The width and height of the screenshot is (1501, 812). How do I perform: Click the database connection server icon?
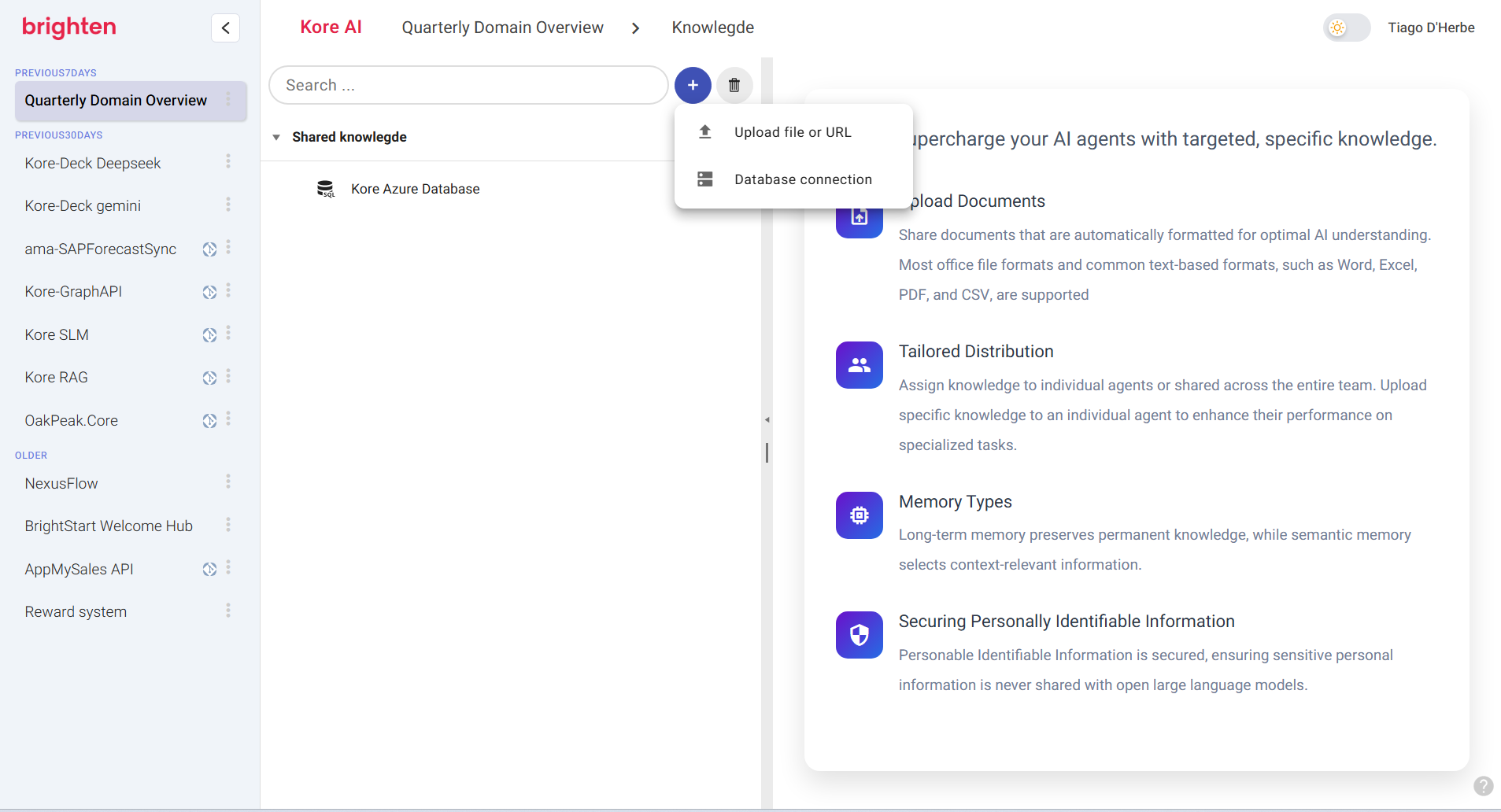[705, 179]
